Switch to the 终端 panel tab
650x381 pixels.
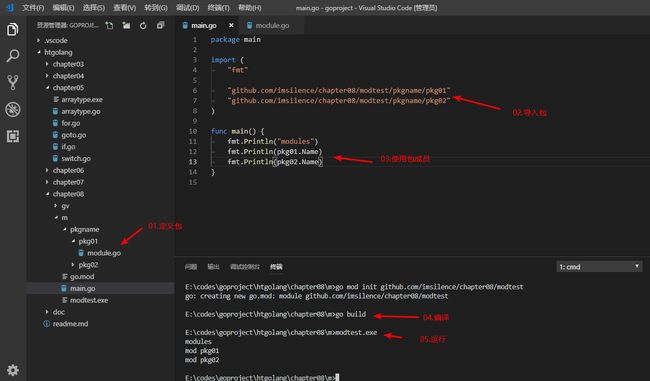pyautogui.click(x=276, y=267)
